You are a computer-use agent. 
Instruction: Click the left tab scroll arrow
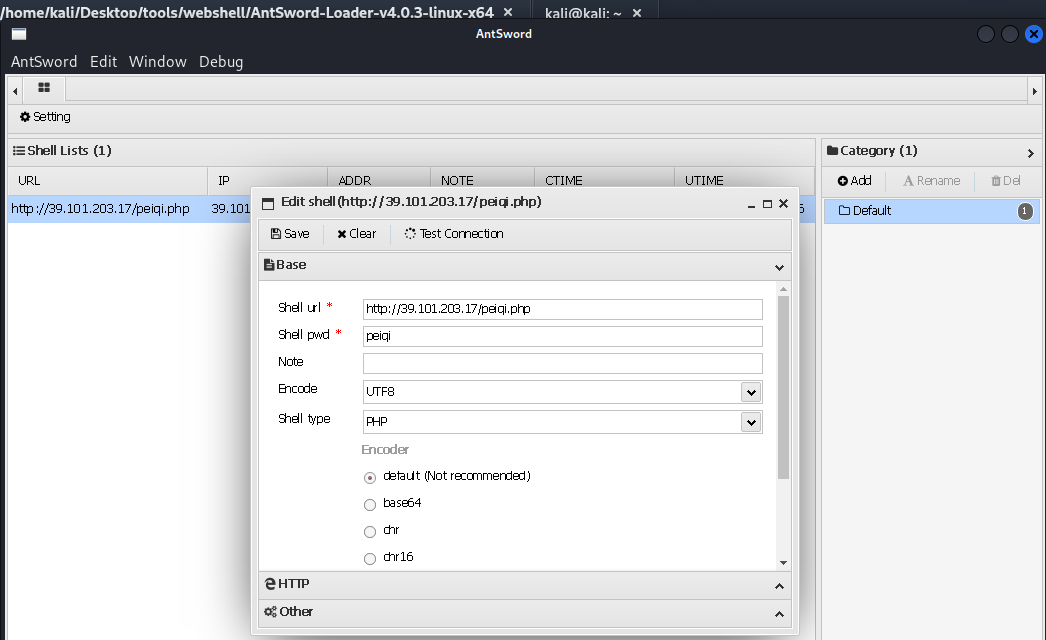(15, 91)
